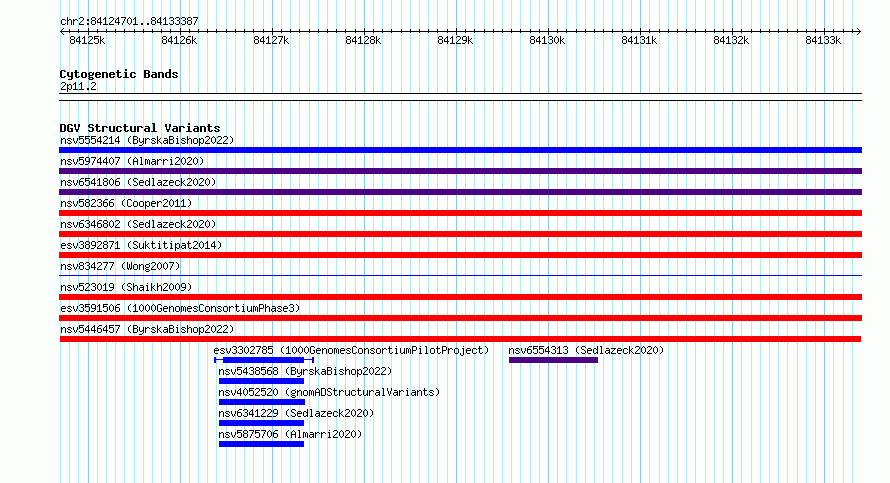Select the red bar under esv3591506
This screenshot has width=890, height=483.
[x=460, y=318]
